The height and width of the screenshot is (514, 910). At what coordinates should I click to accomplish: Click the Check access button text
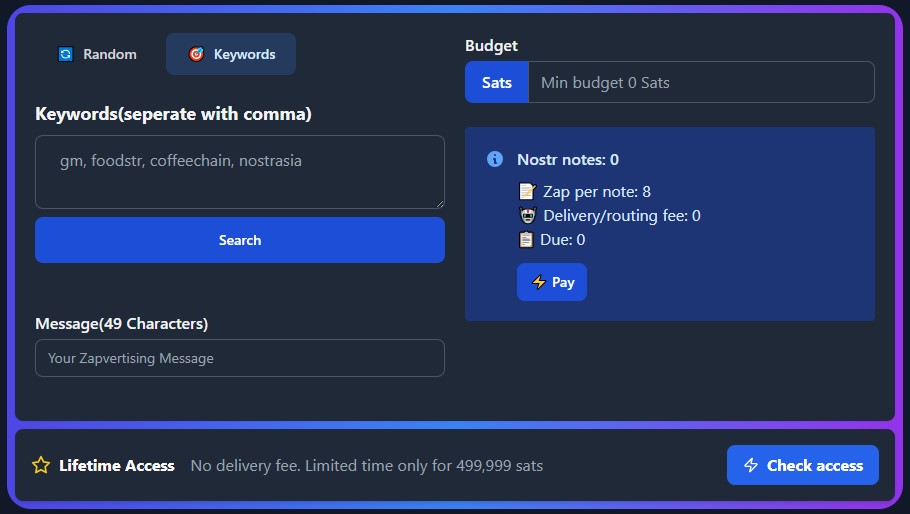click(x=814, y=465)
